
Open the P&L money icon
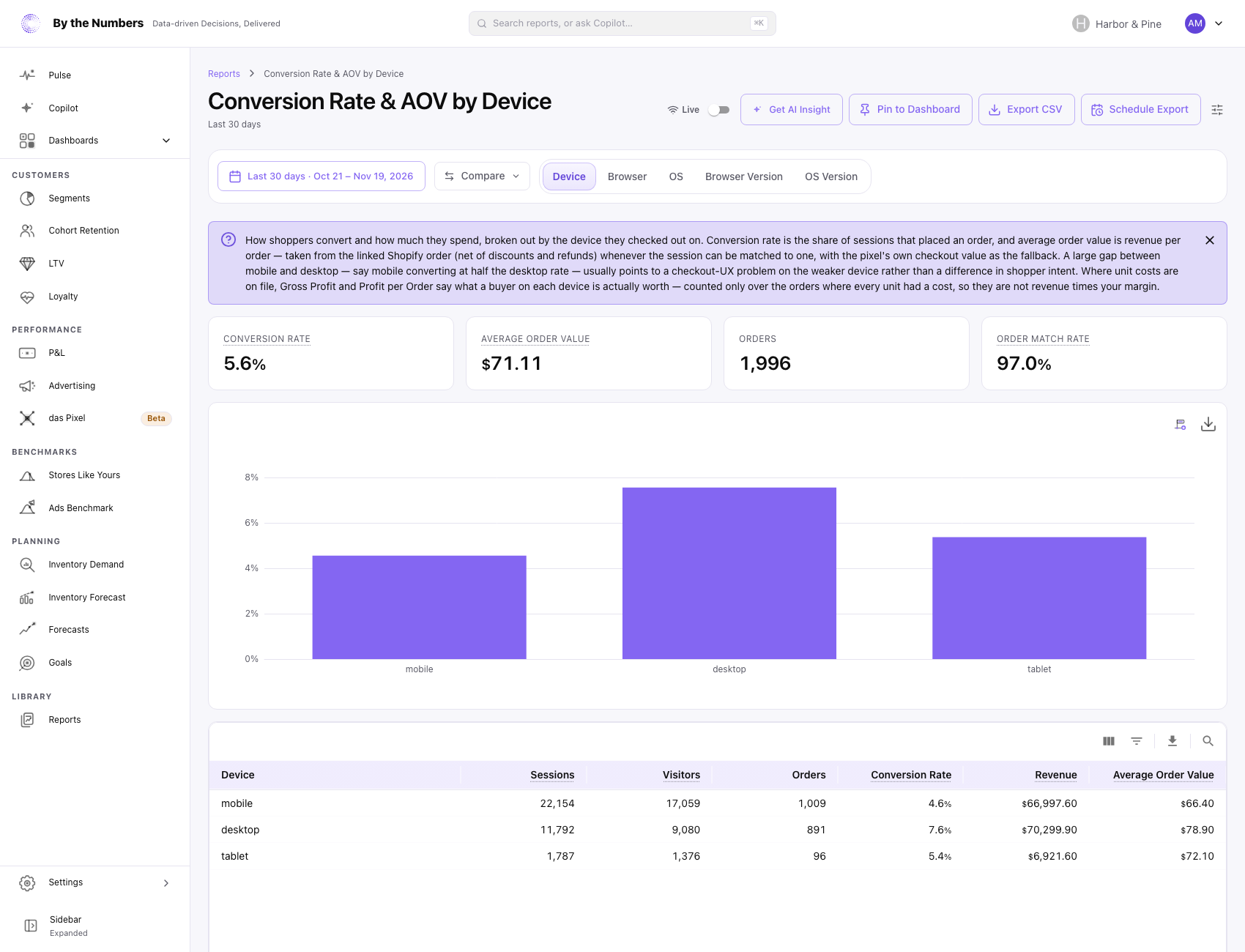pos(27,353)
